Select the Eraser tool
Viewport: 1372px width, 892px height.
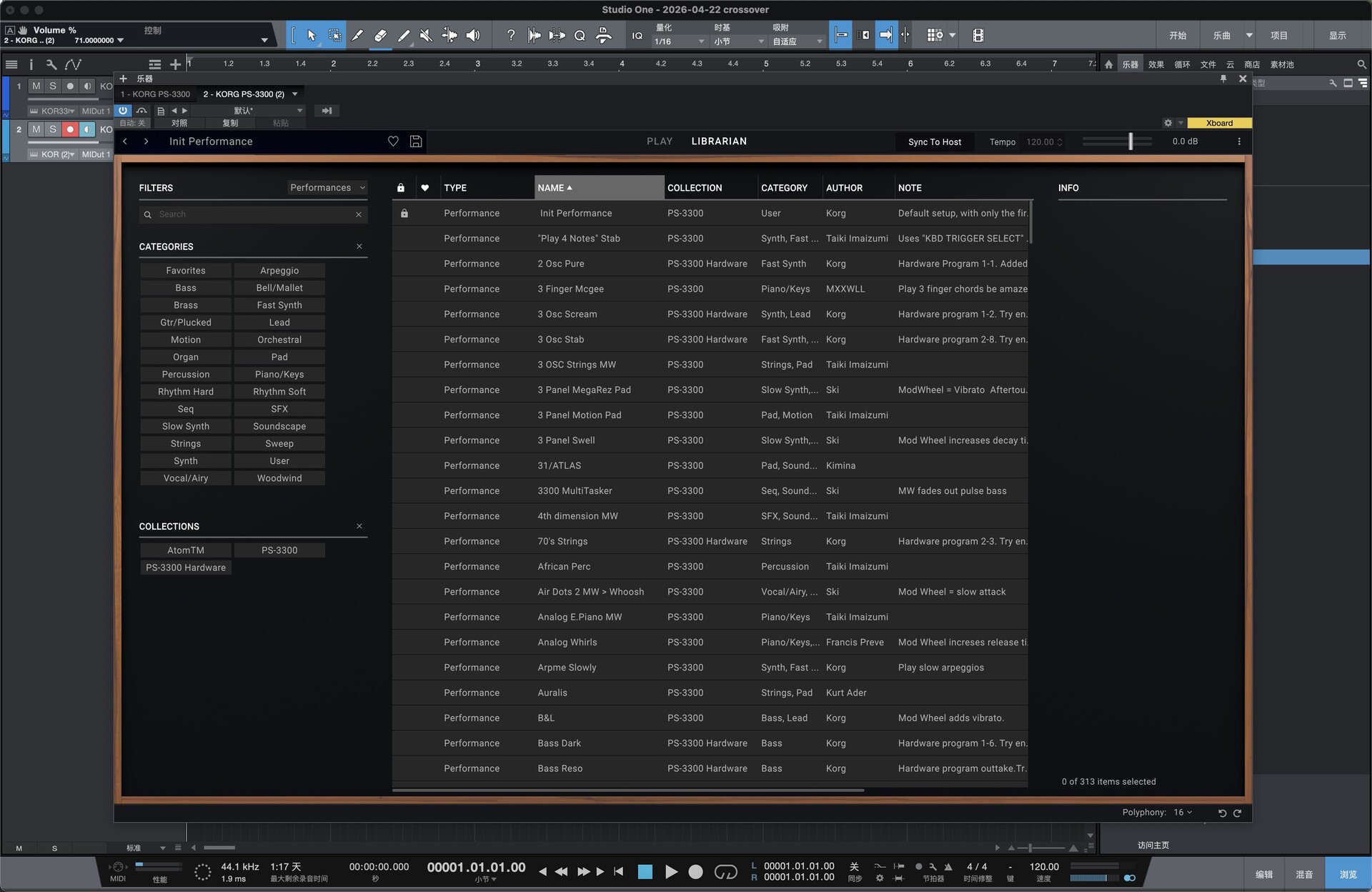[x=381, y=35]
